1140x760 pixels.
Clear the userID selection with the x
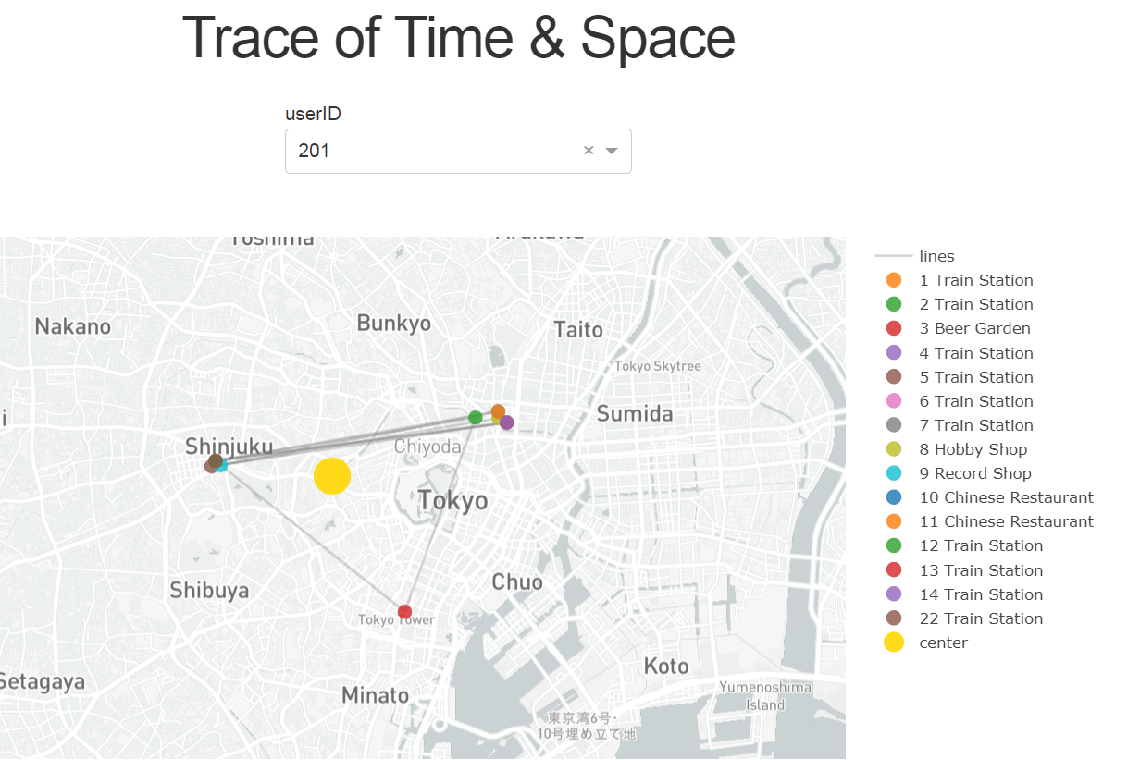[x=588, y=150]
